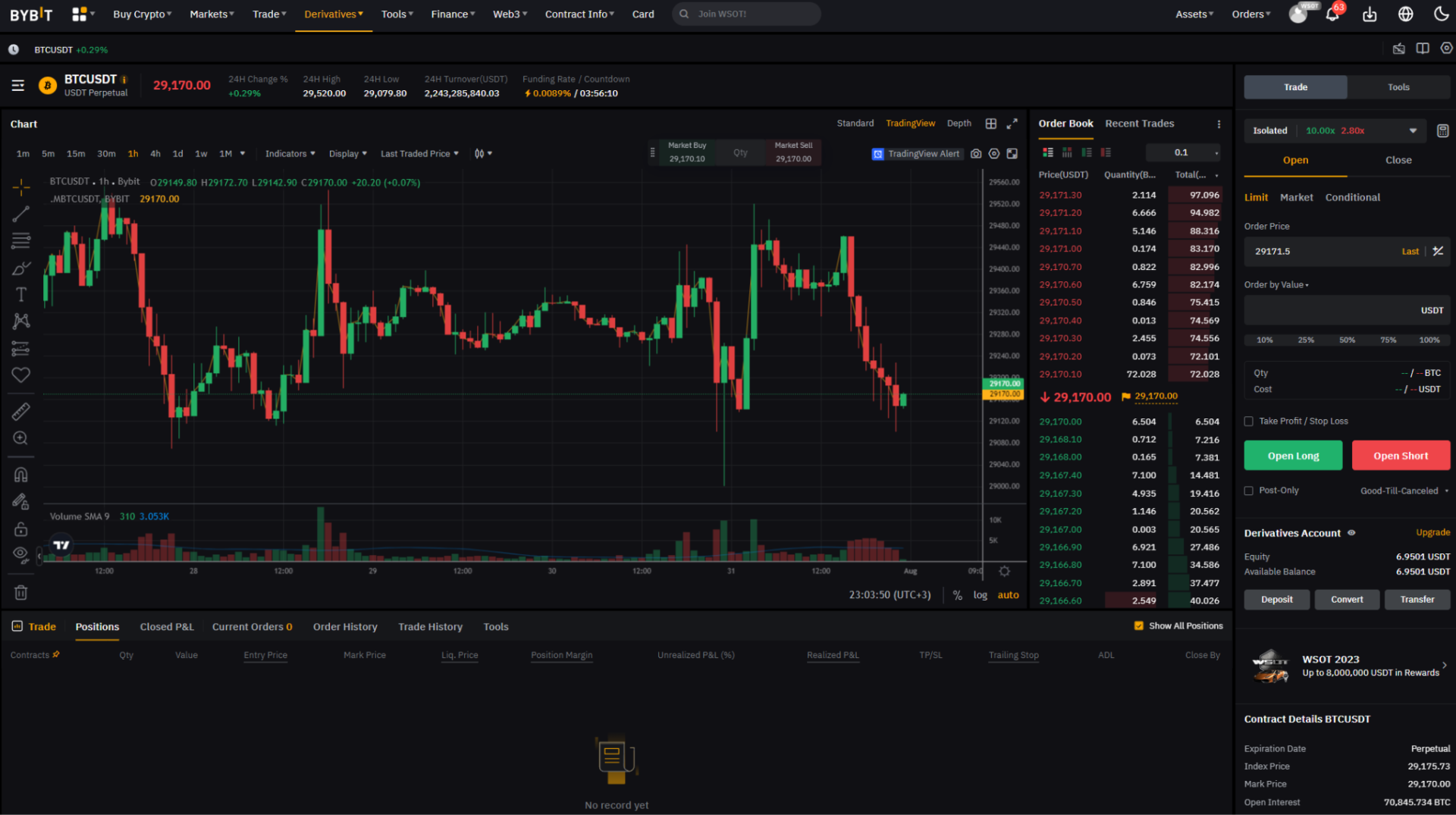
Task: Open the Trade History tab
Action: (430, 626)
